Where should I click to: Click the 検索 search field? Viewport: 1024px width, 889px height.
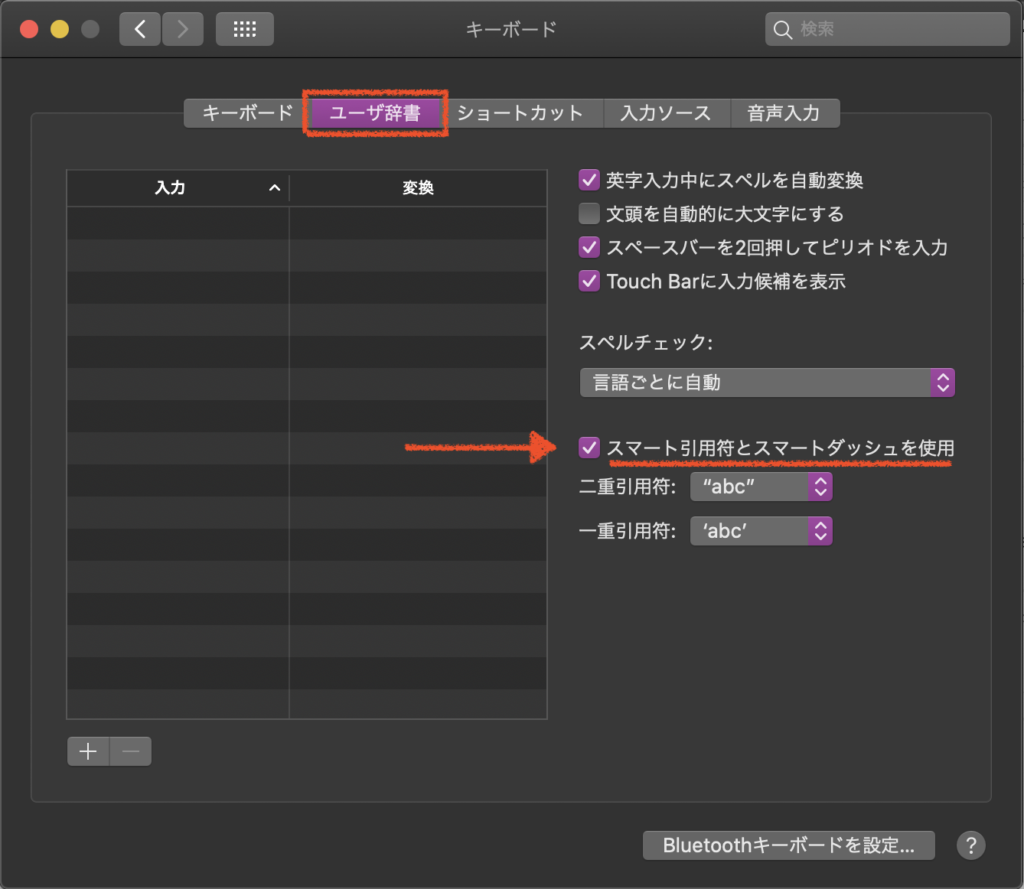click(888, 29)
